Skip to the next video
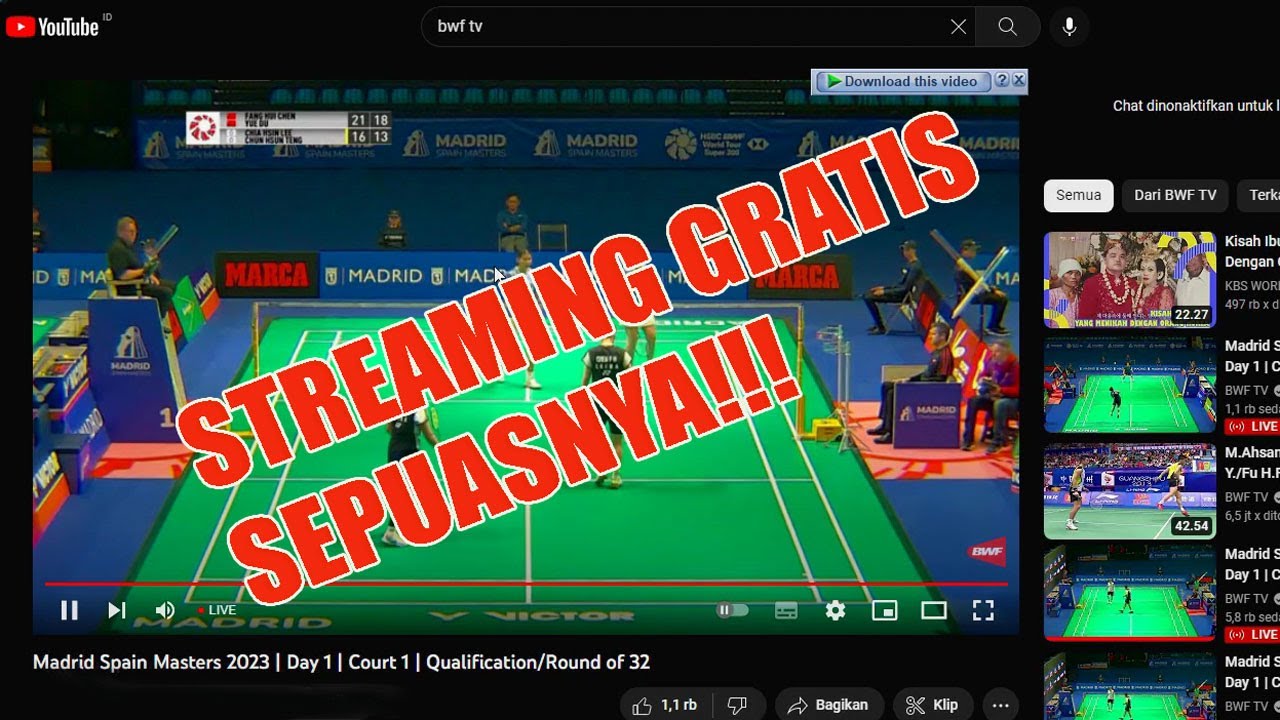Screen dimensions: 1280x720 pyautogui.click(x=117, y=610)
